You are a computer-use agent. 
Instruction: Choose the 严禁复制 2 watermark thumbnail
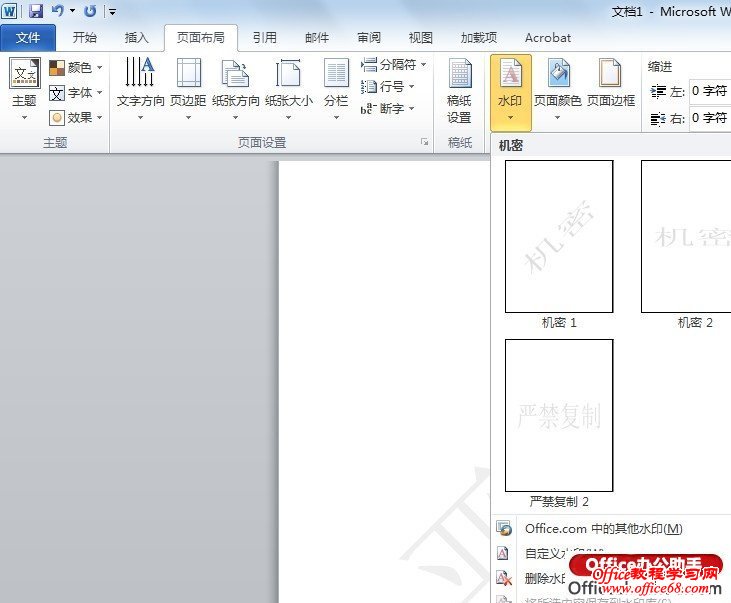tap(559, 416)
